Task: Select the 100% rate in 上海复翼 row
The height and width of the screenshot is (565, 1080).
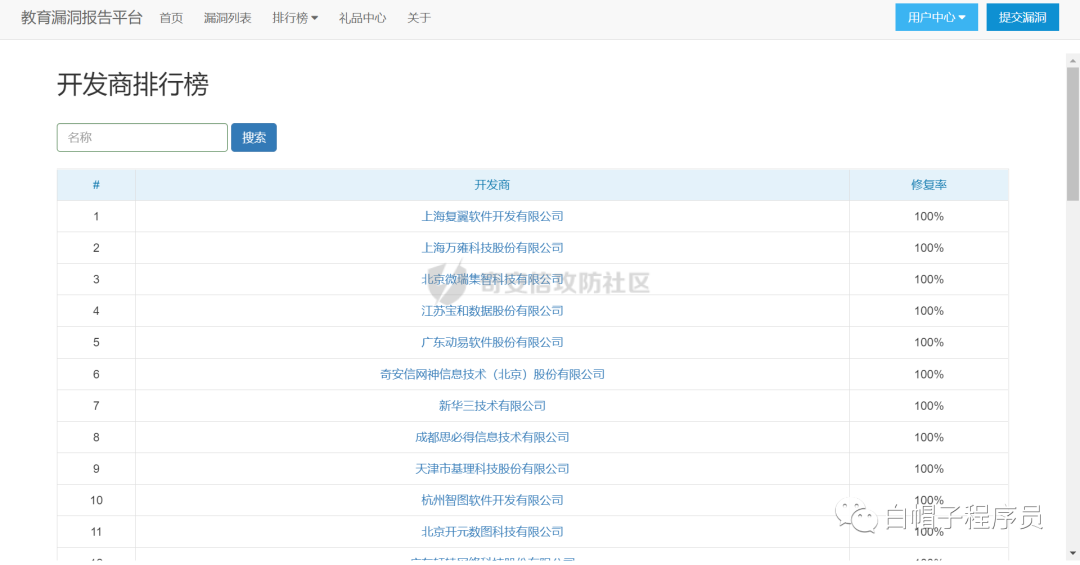Action: 928,216
